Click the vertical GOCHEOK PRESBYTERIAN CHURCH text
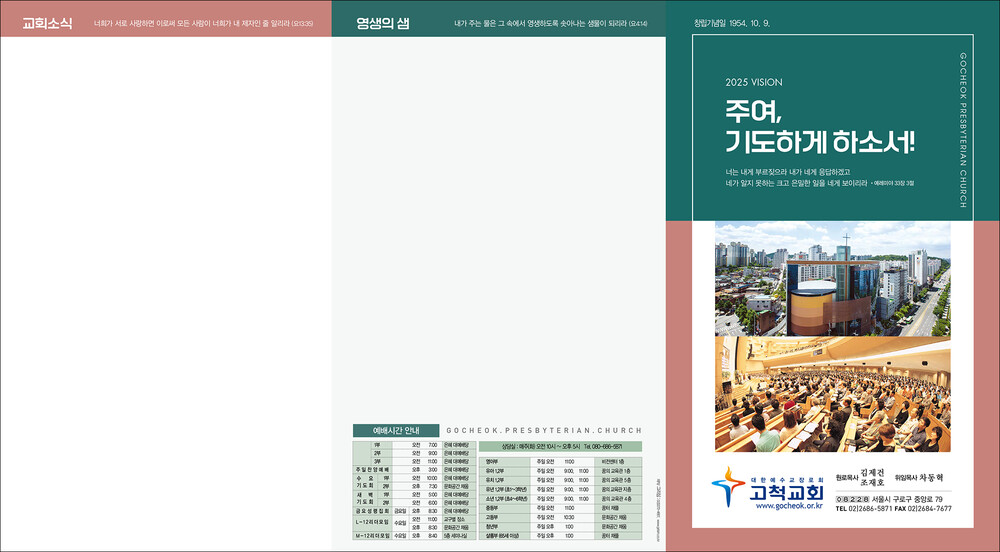1000x552 pixels. coord(963,130)
